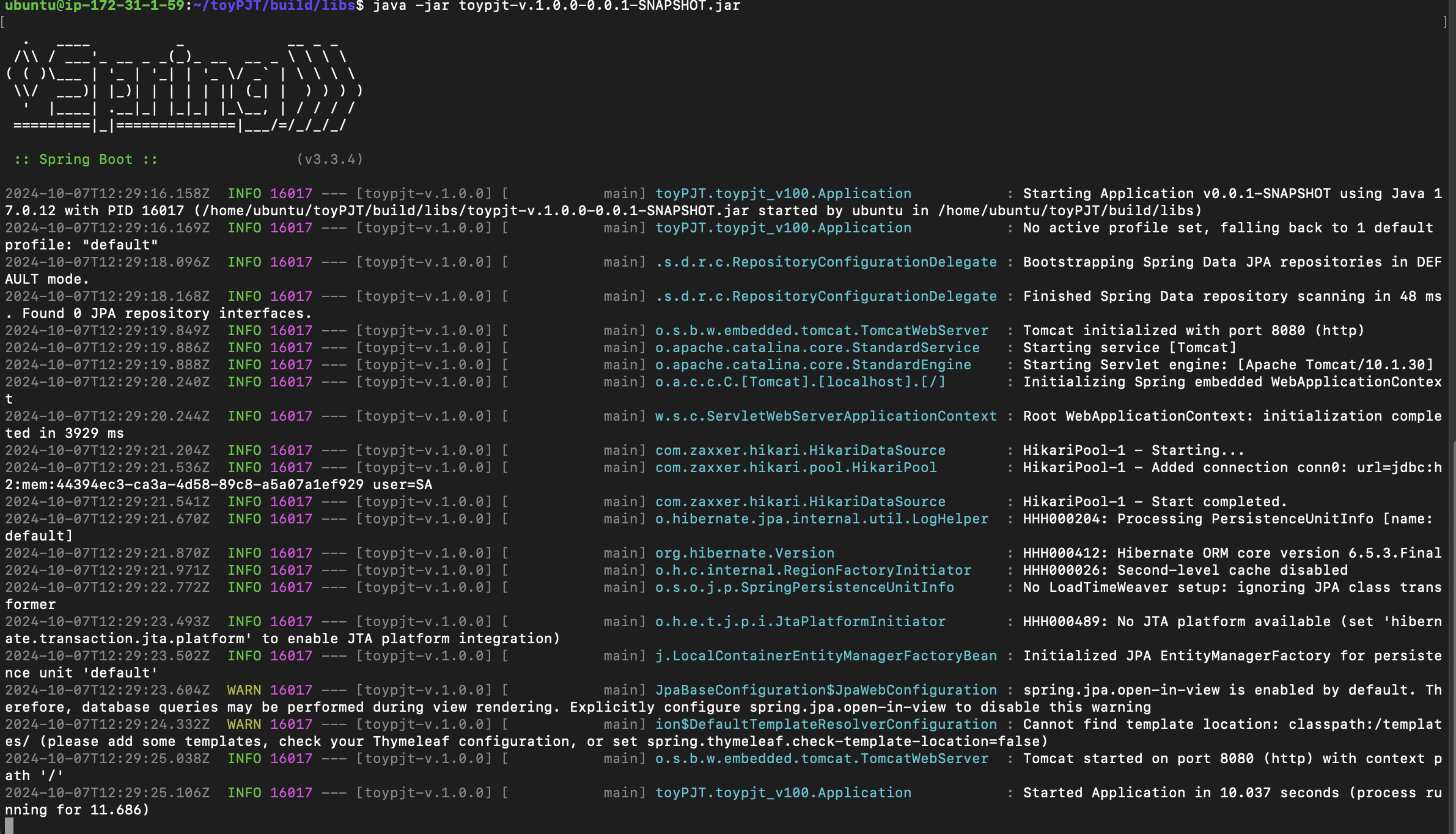Click 'Starting Servlet engine: [Apache Tomcat/10.1.30]'
The height and width of the screenshot is (834, 1456).
pyautogui.click(x=1228, y=365)
